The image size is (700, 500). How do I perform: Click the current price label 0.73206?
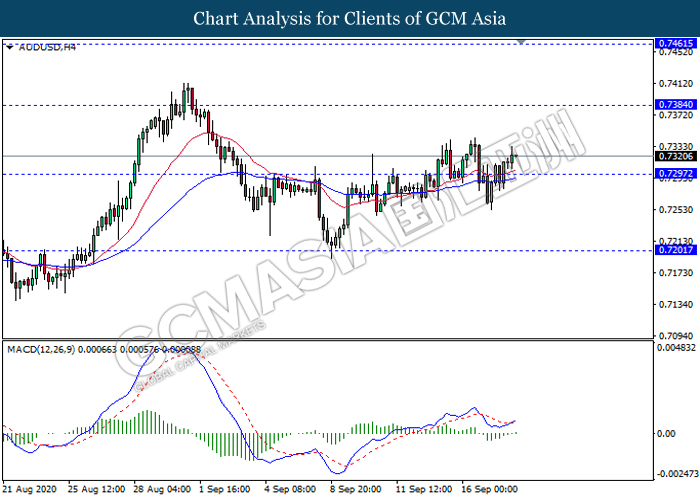point(676,156)
